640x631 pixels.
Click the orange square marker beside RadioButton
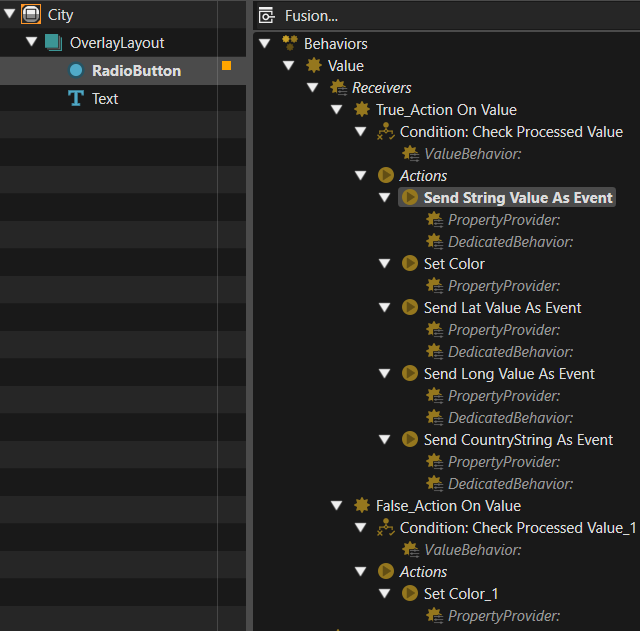coord(227,66)
